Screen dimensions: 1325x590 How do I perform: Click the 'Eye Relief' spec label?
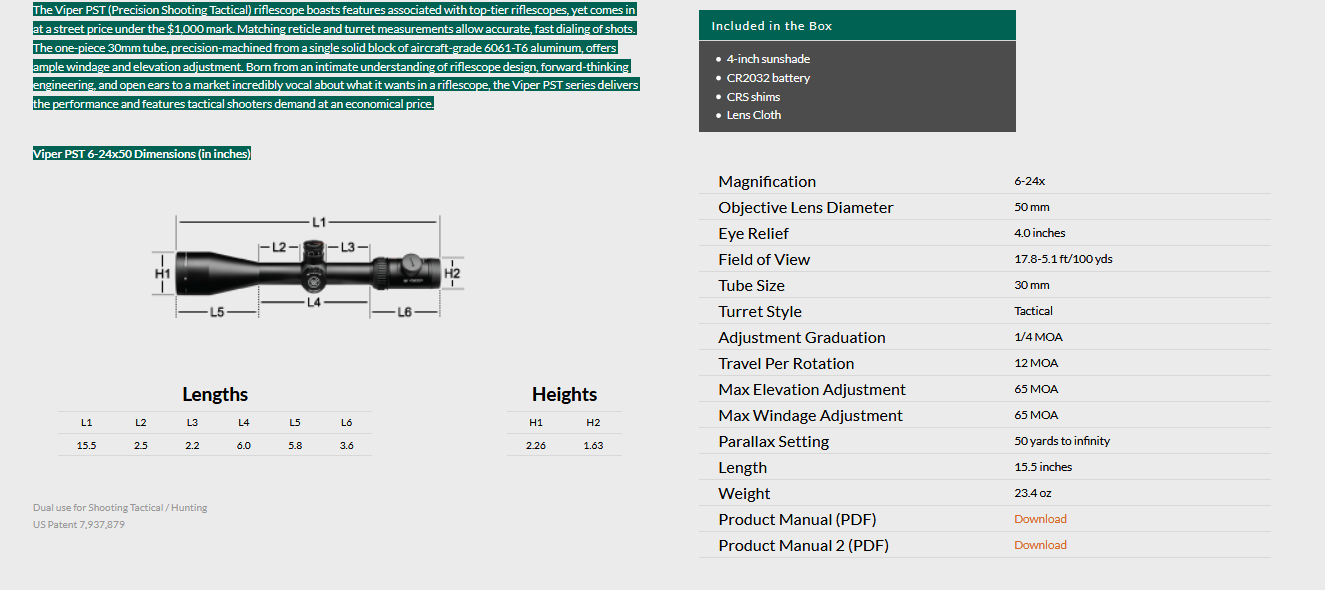point(753,233)
